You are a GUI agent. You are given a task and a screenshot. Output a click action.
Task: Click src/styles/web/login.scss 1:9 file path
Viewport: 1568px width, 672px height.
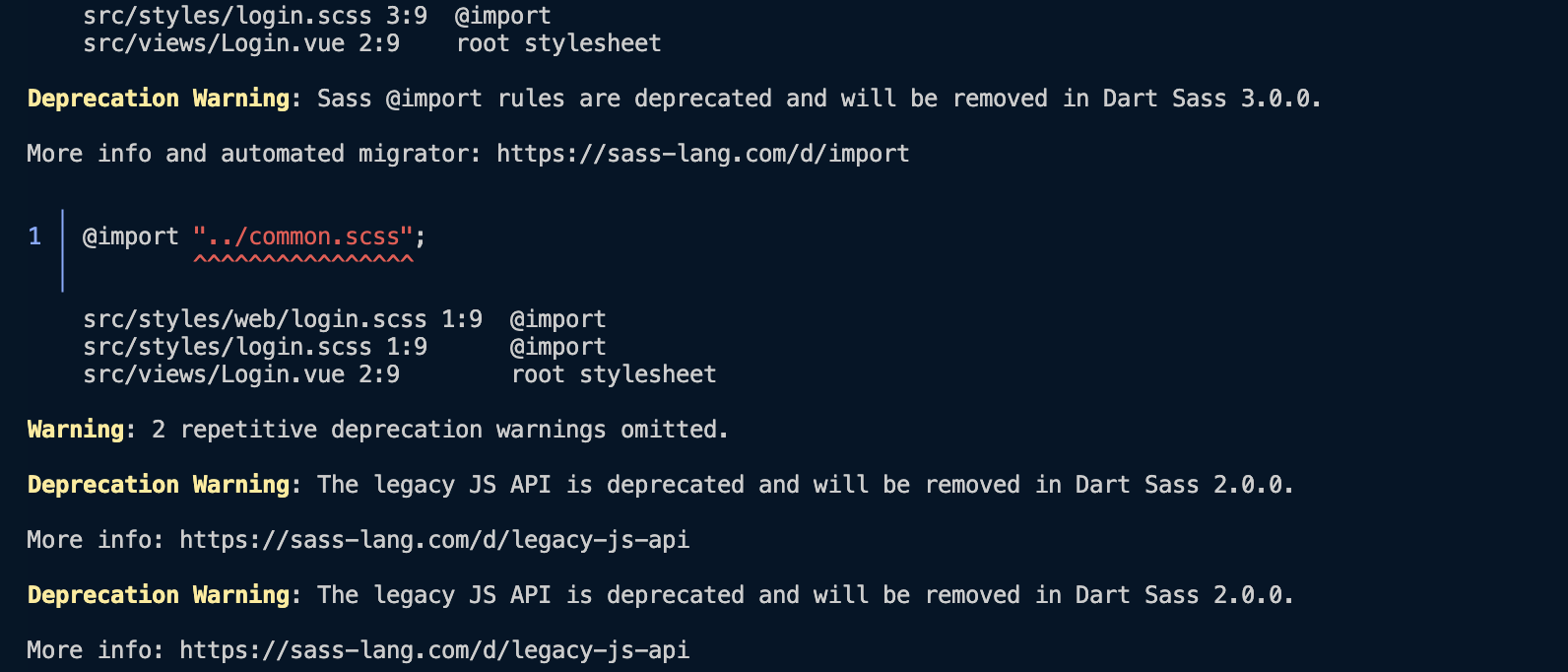[283, 319]
